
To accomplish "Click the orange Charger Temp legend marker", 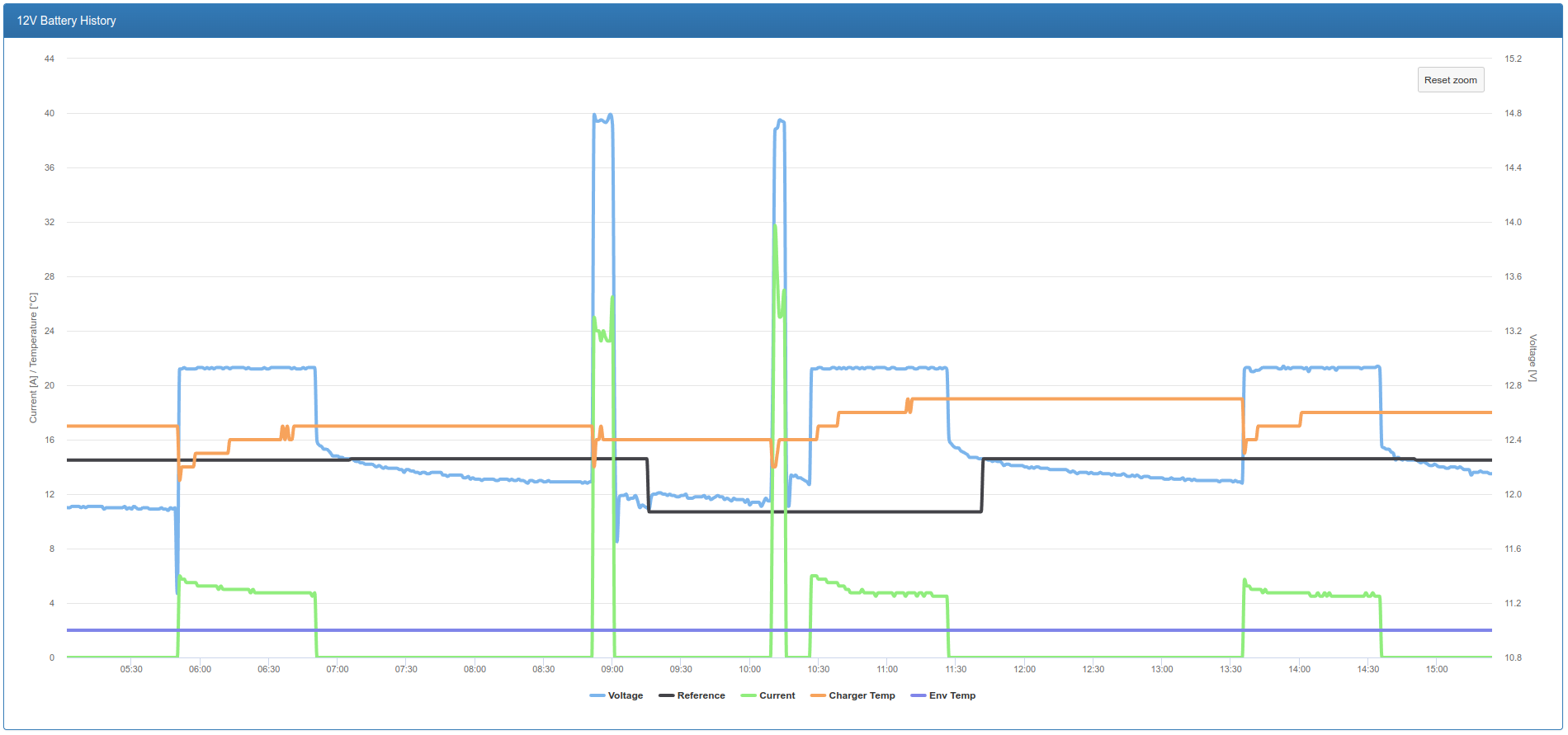I will 818,695.
